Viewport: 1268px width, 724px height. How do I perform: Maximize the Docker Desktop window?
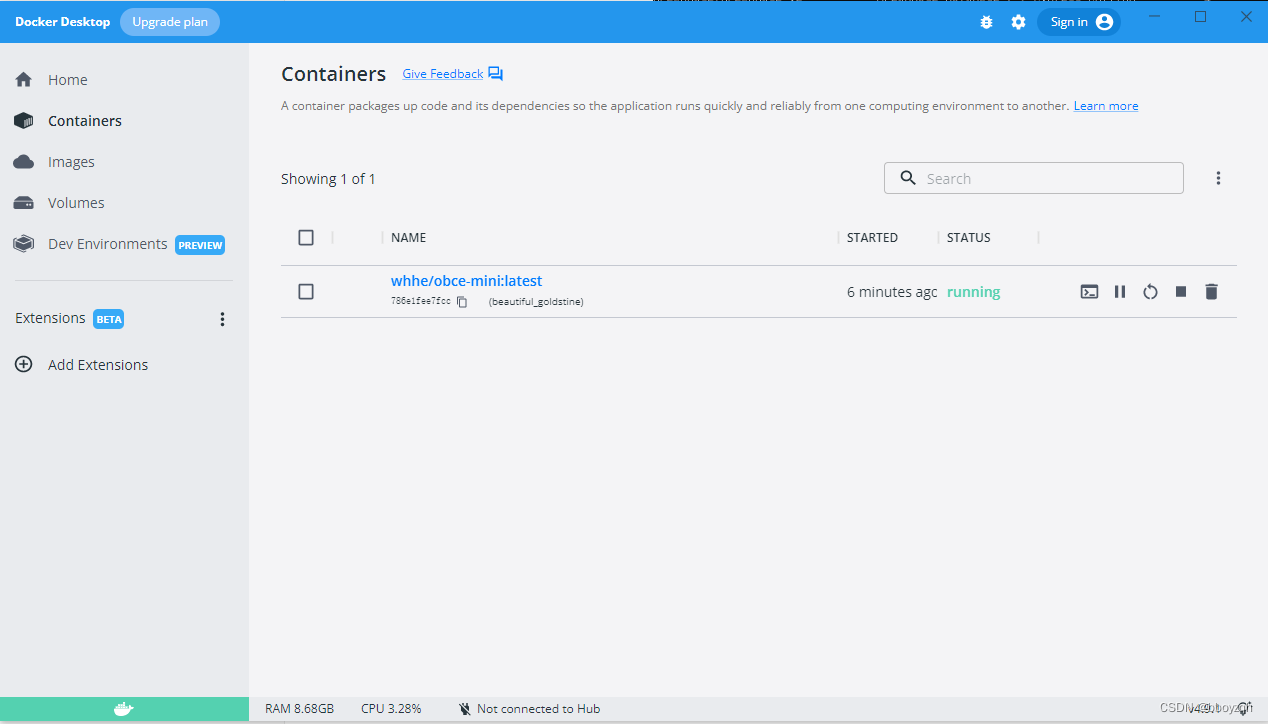1201,17
